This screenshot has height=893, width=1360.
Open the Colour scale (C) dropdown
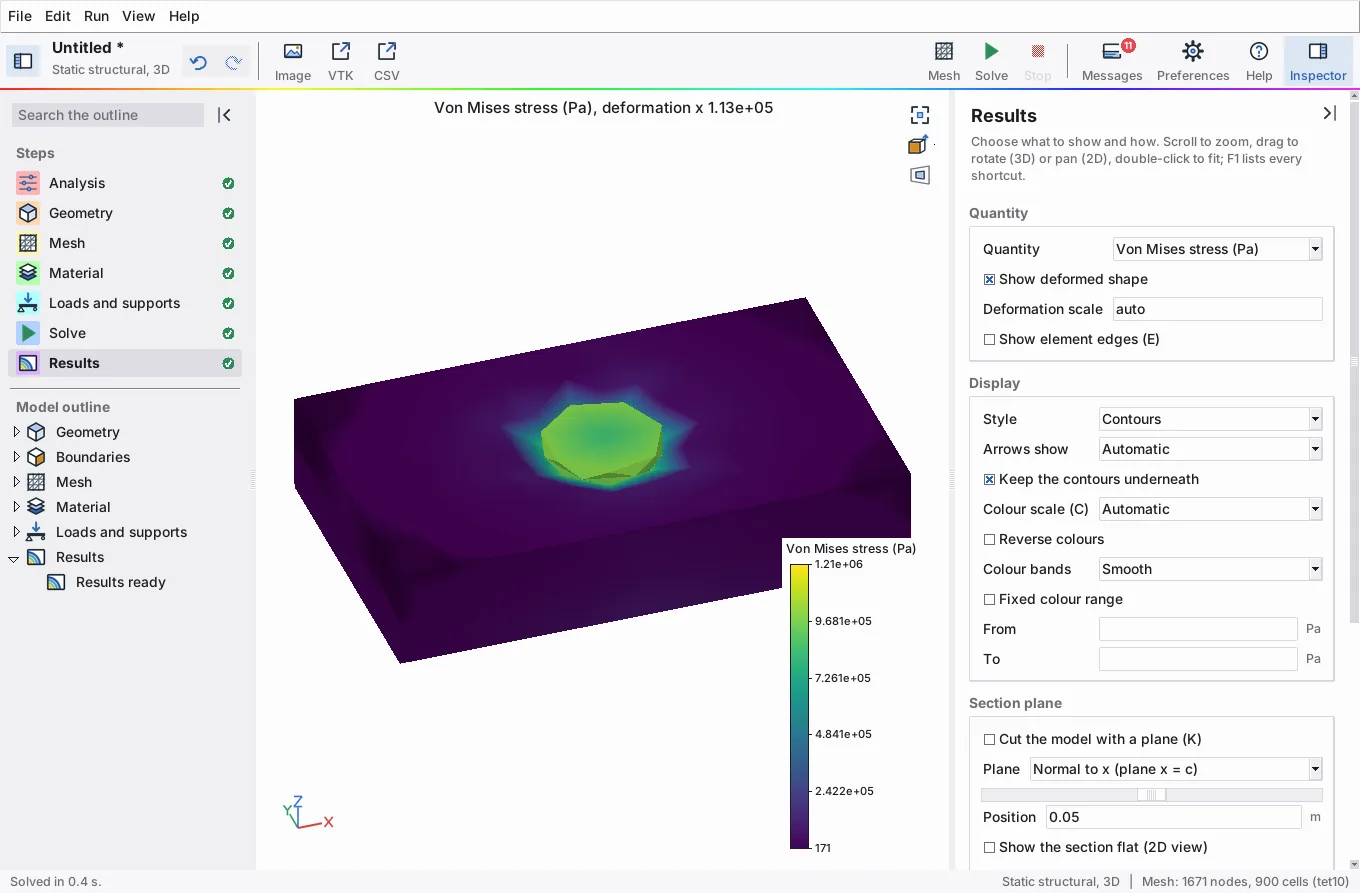(1211, 509)
